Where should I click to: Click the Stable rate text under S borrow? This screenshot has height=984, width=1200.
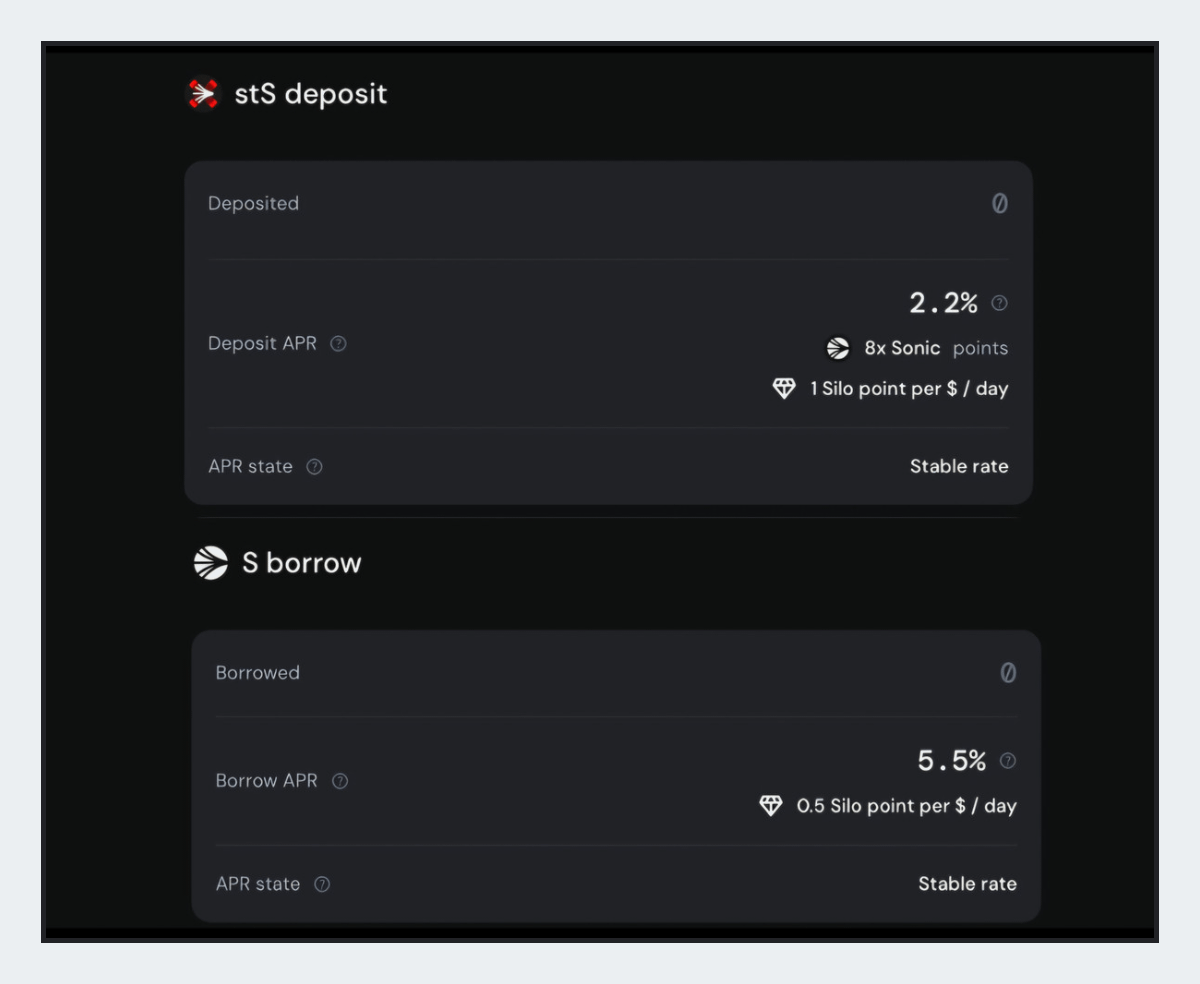click(967, 884)
